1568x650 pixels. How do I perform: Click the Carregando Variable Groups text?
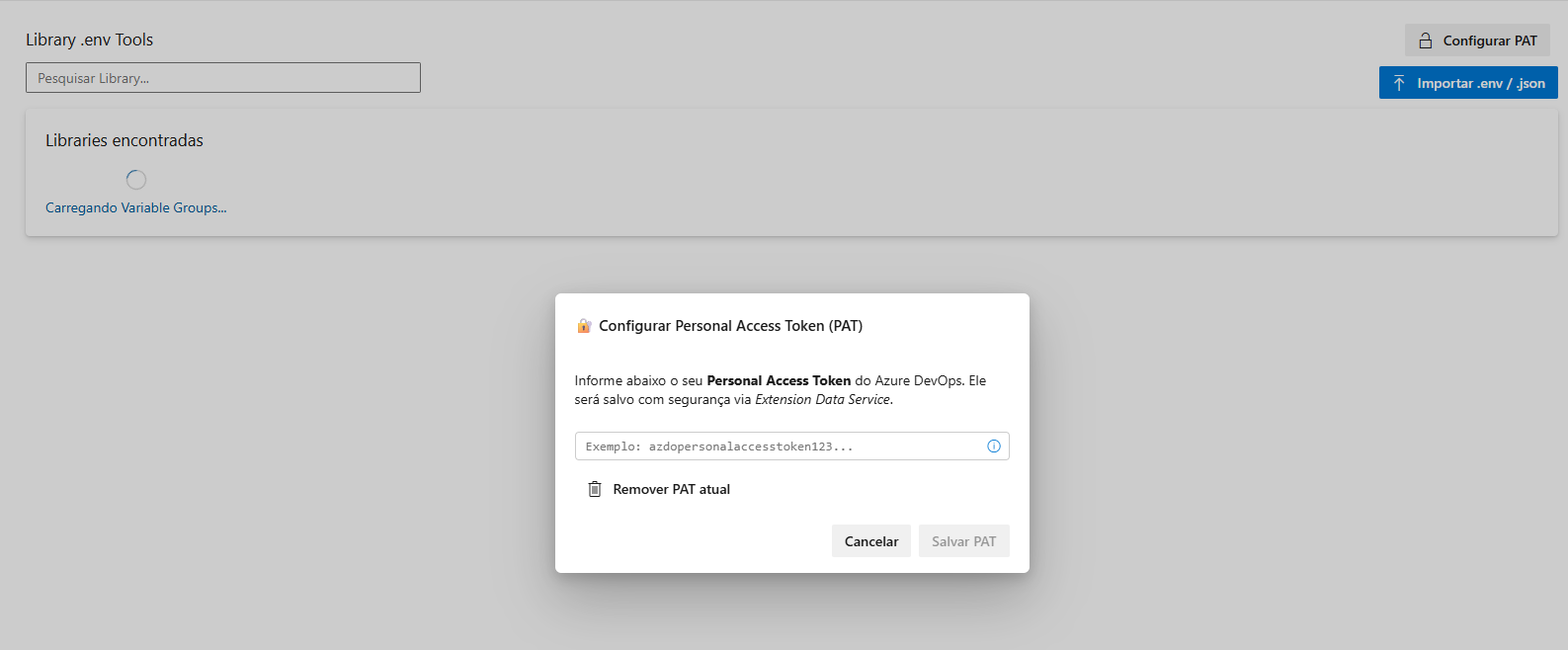click(x=136, y=208)
